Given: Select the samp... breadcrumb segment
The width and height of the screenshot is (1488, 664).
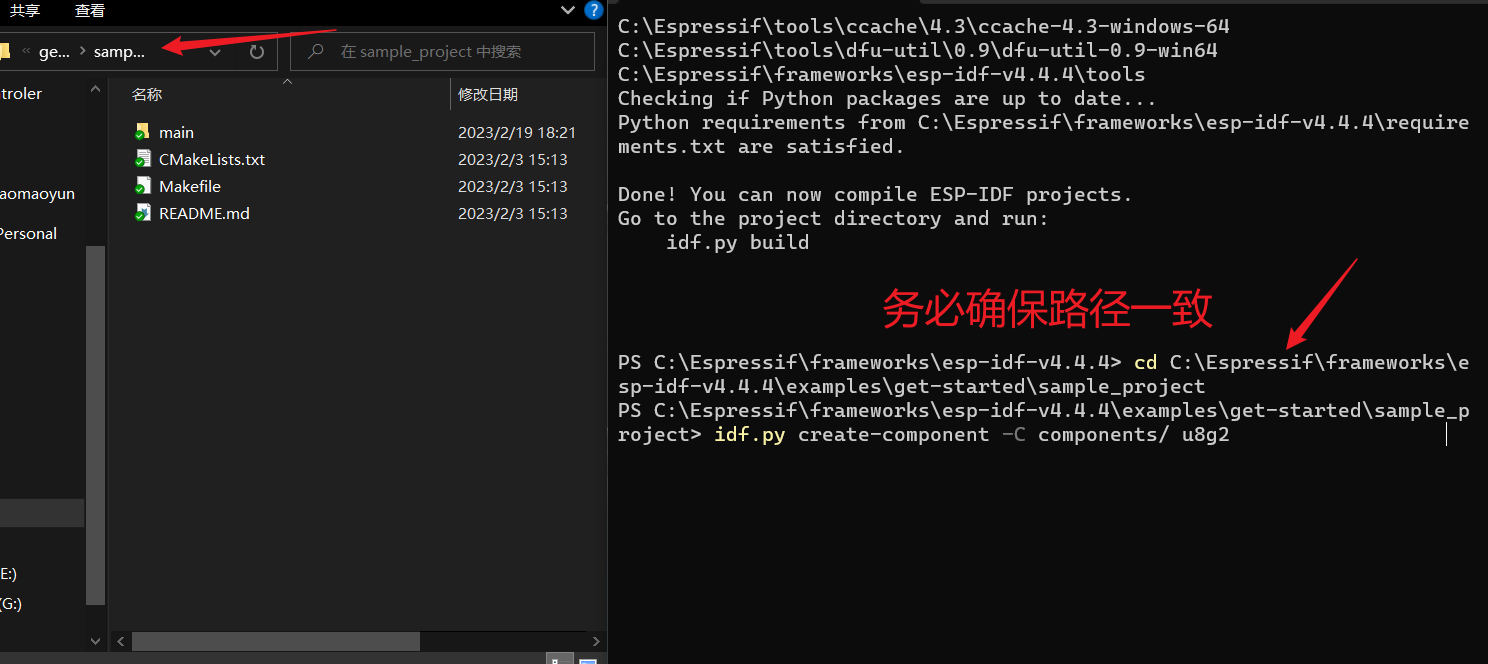Looking at the screenshot, I should (x=119, y=52).
